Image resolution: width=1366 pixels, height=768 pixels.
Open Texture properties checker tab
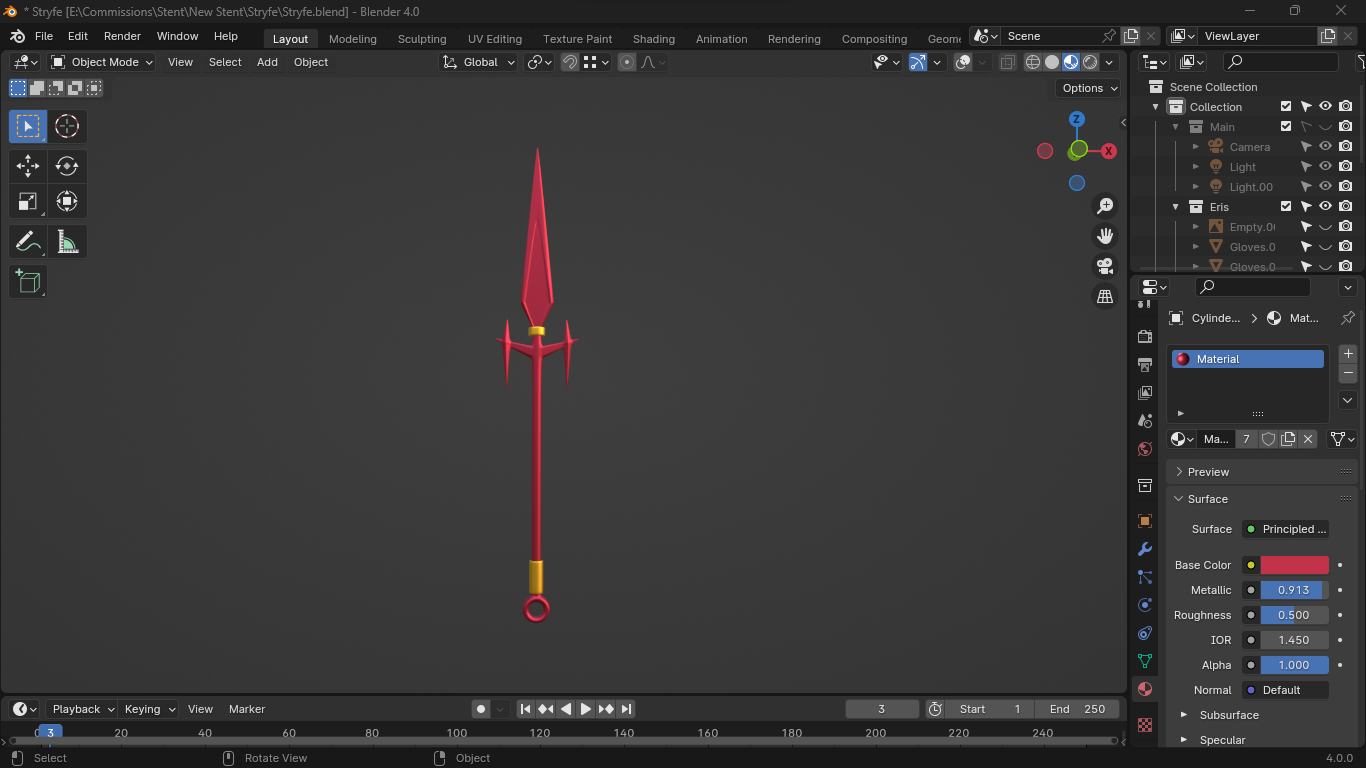1145,725
